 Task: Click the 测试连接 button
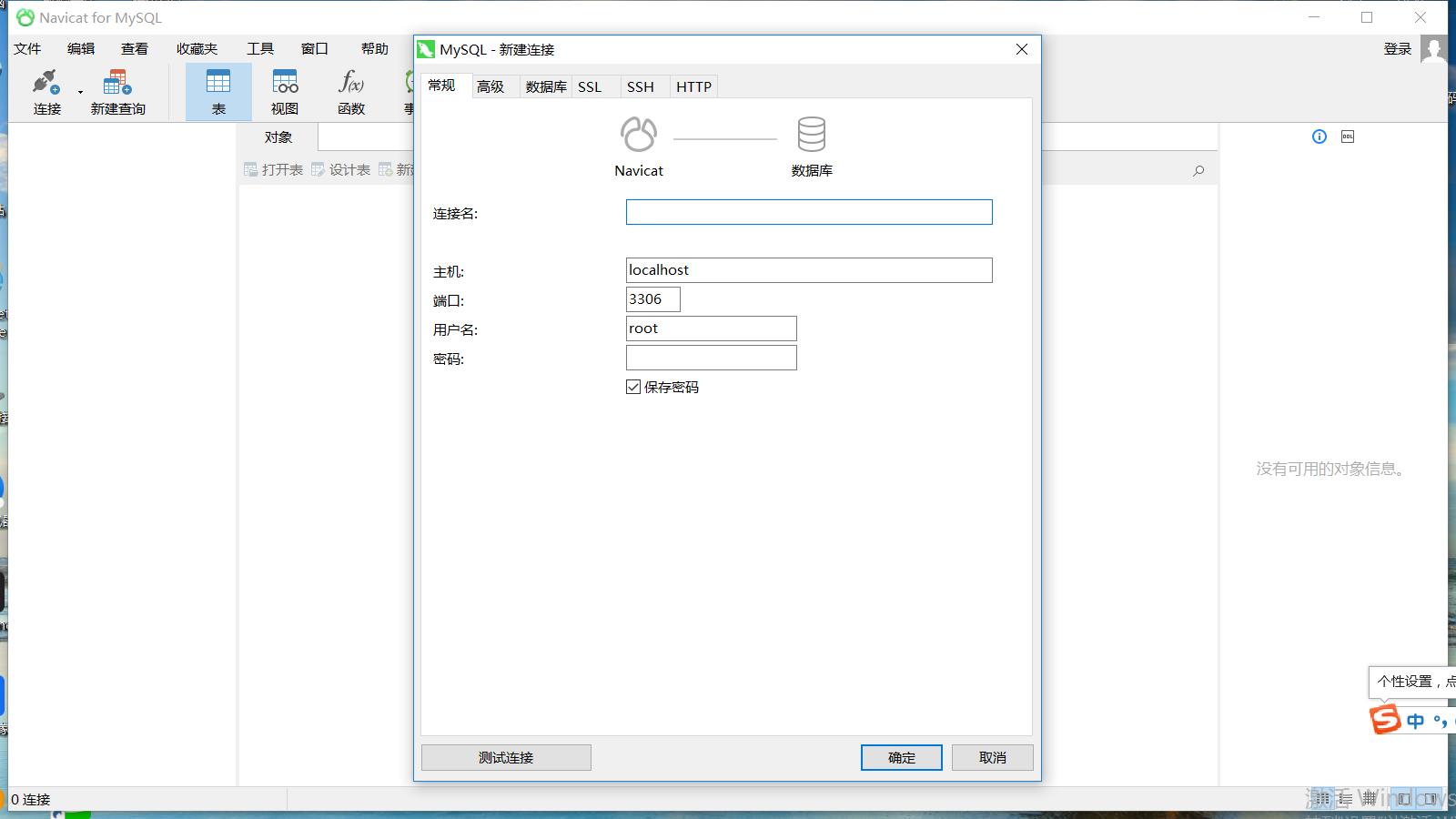[x=506, y=757]
